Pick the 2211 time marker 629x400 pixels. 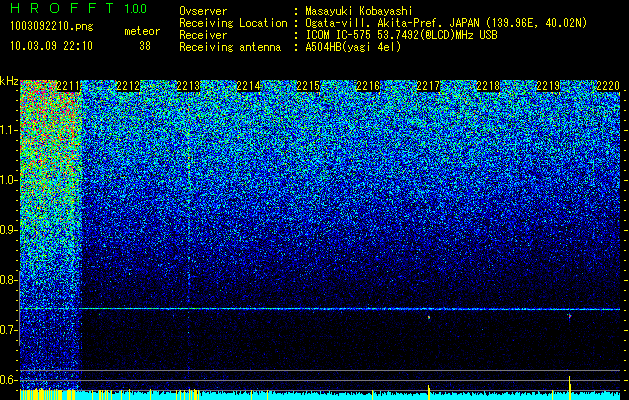68,86
